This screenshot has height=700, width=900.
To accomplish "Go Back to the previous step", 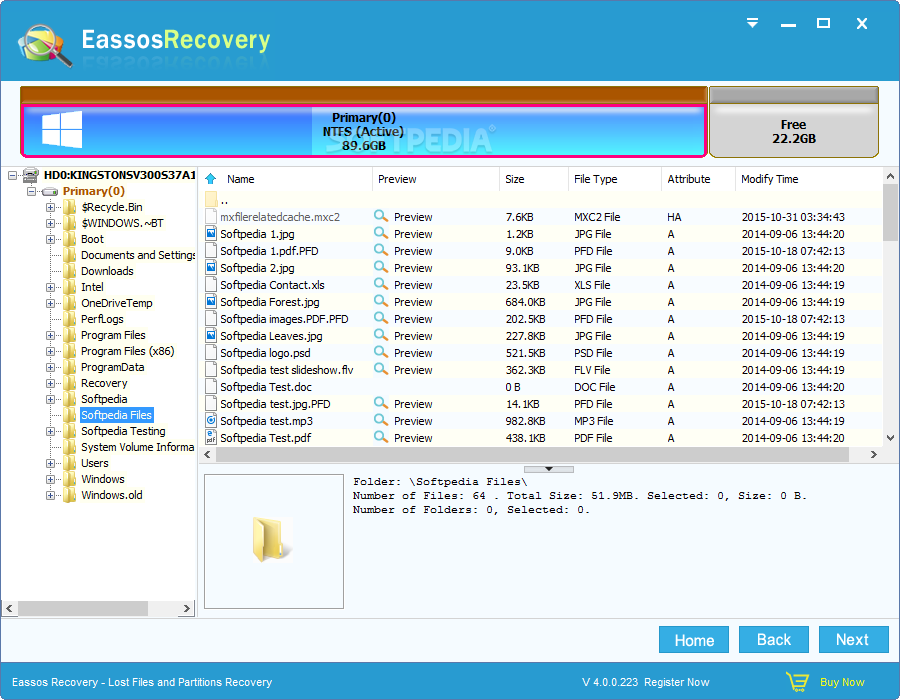I will pos(774,639).
